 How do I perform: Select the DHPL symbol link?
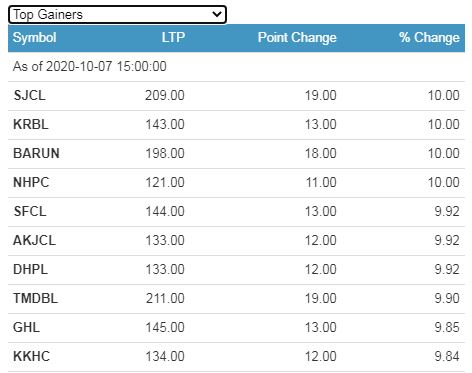[x=30, y=270]
